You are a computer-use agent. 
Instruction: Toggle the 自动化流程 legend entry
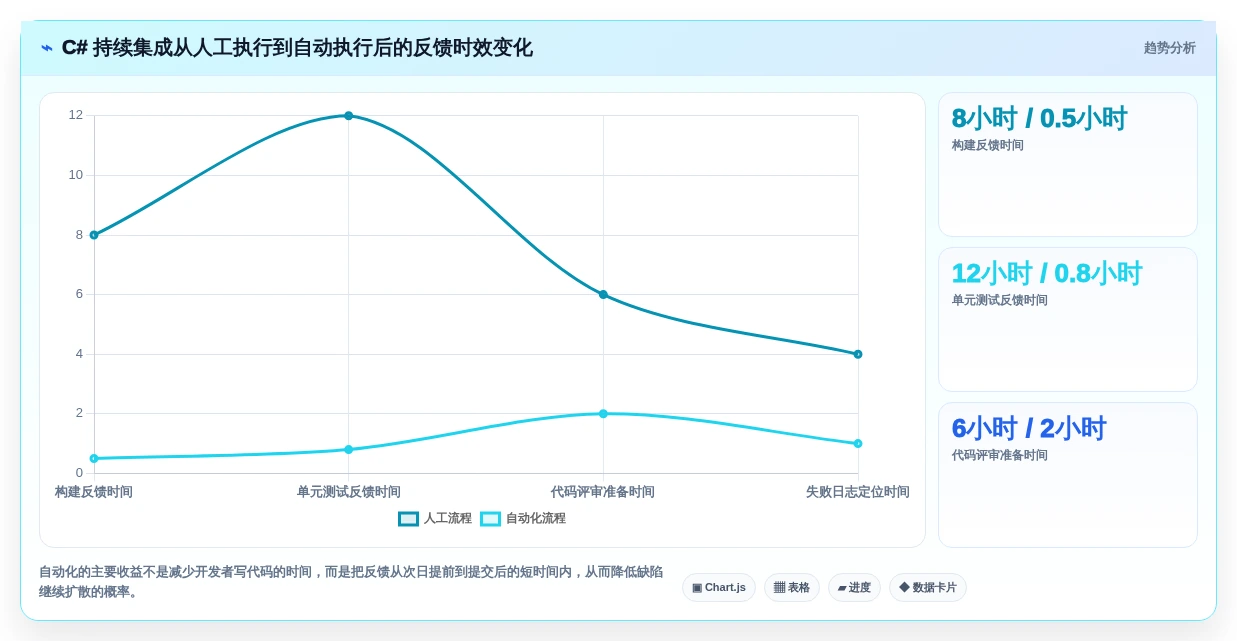tap(523, 518)
